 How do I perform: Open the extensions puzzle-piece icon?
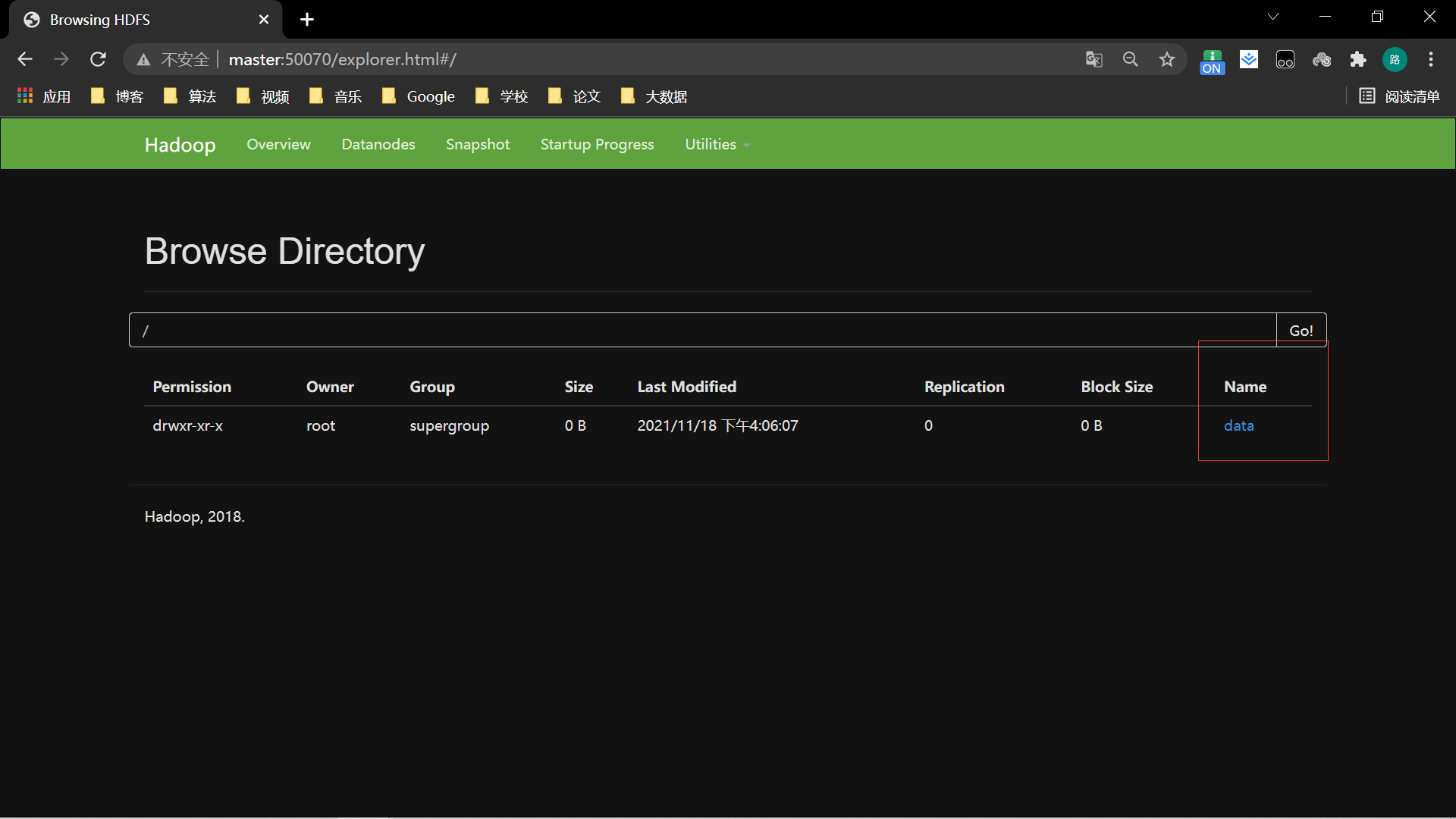tap(1357, 59)
